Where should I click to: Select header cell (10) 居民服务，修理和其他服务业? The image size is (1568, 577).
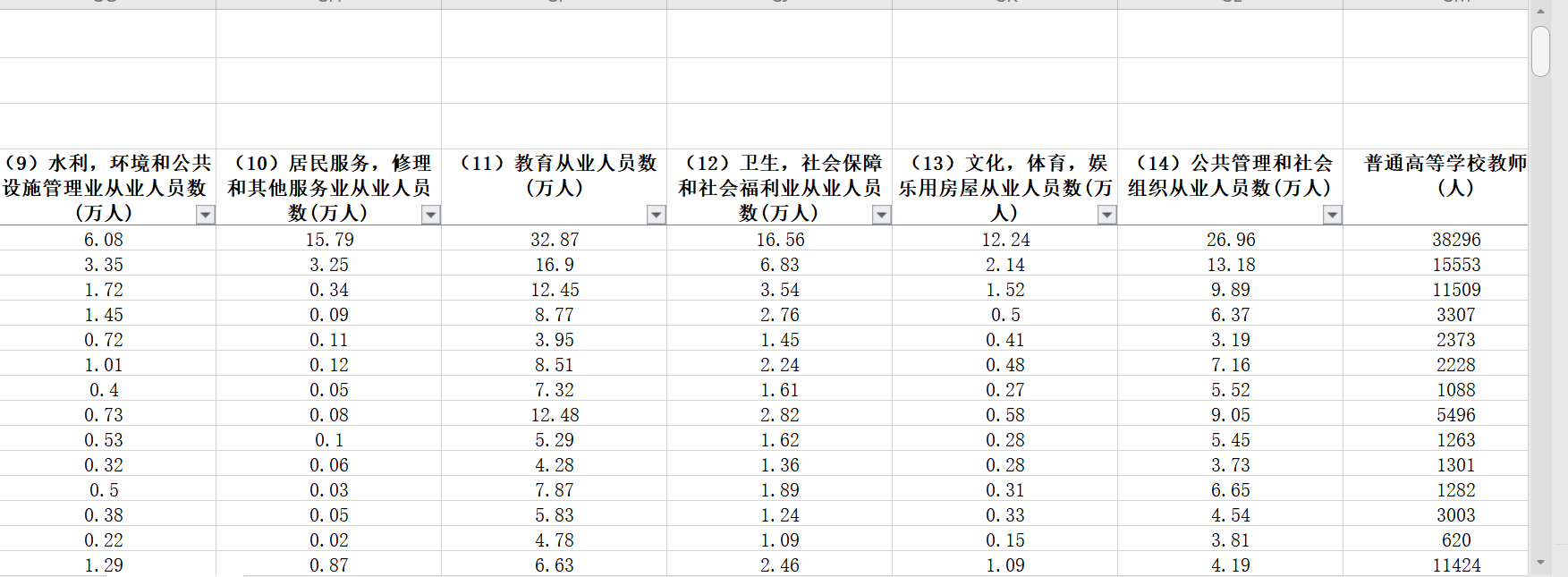click(329, 188)
